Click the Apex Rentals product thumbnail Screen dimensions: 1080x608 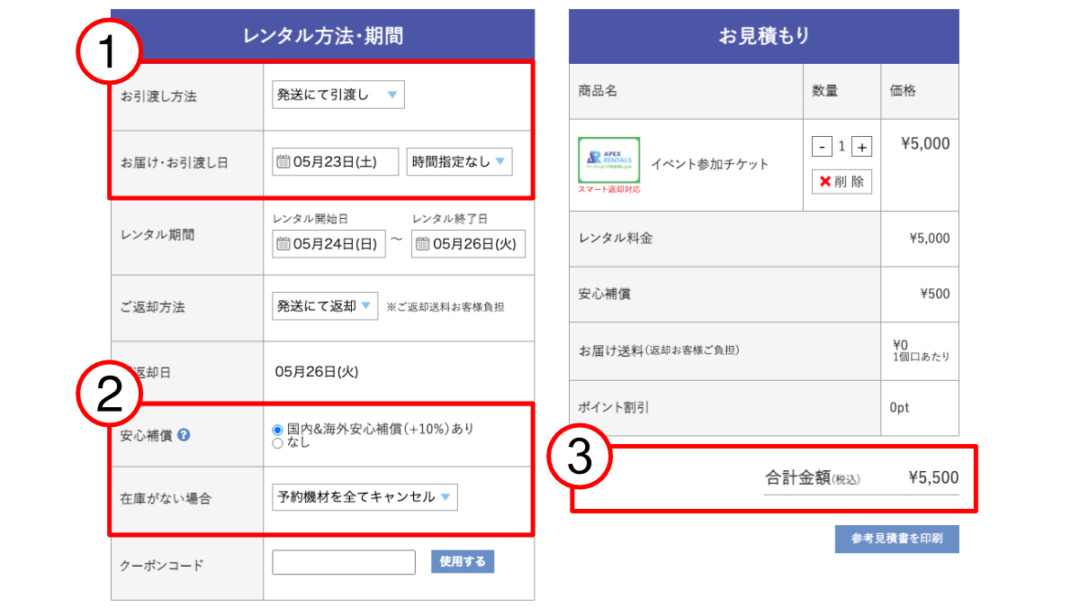tap(609, 159)
